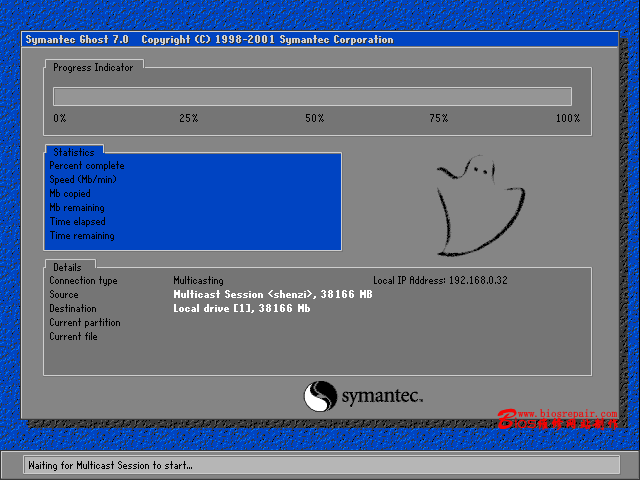The width and height of the screenshot is (640, 480).
Task: Click the Connection type label
Action: click(x=83, y=280)
